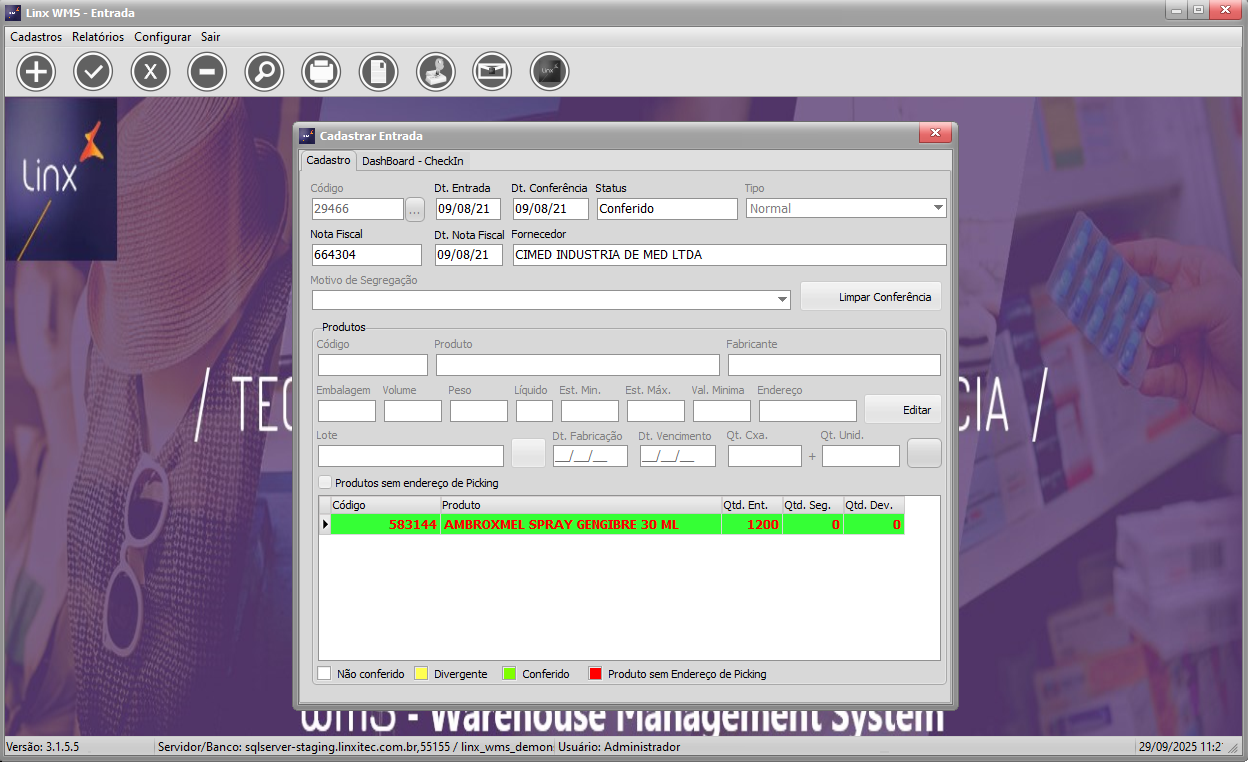The height and width of the screenshot is (762, 1248).
Task: Click the Líquido input field
Action: (534, 410)
